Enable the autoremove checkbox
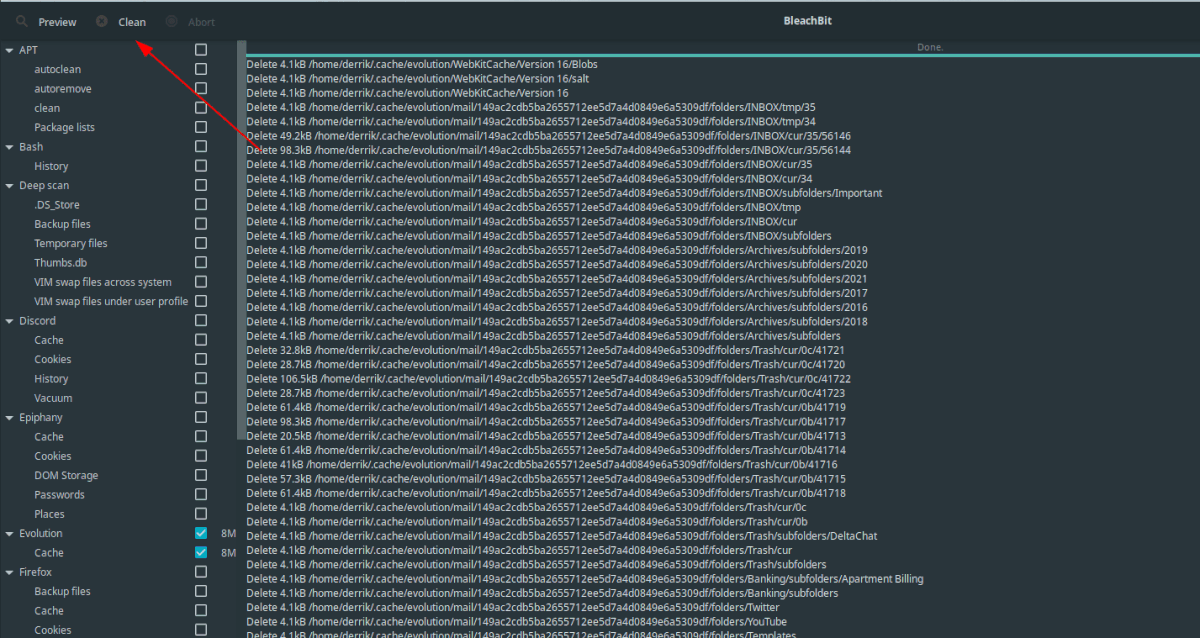 click(x=201, y=89)
